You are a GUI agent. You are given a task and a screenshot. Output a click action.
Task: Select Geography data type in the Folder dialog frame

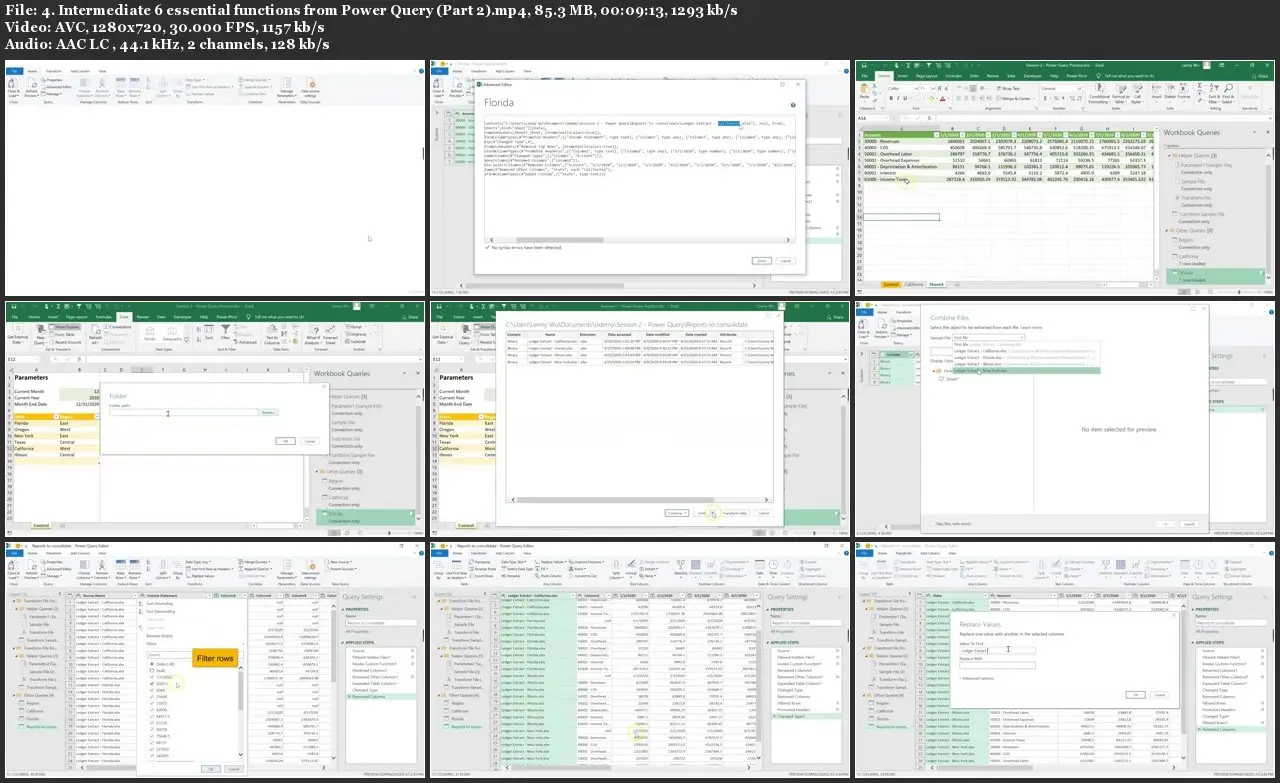172,333
